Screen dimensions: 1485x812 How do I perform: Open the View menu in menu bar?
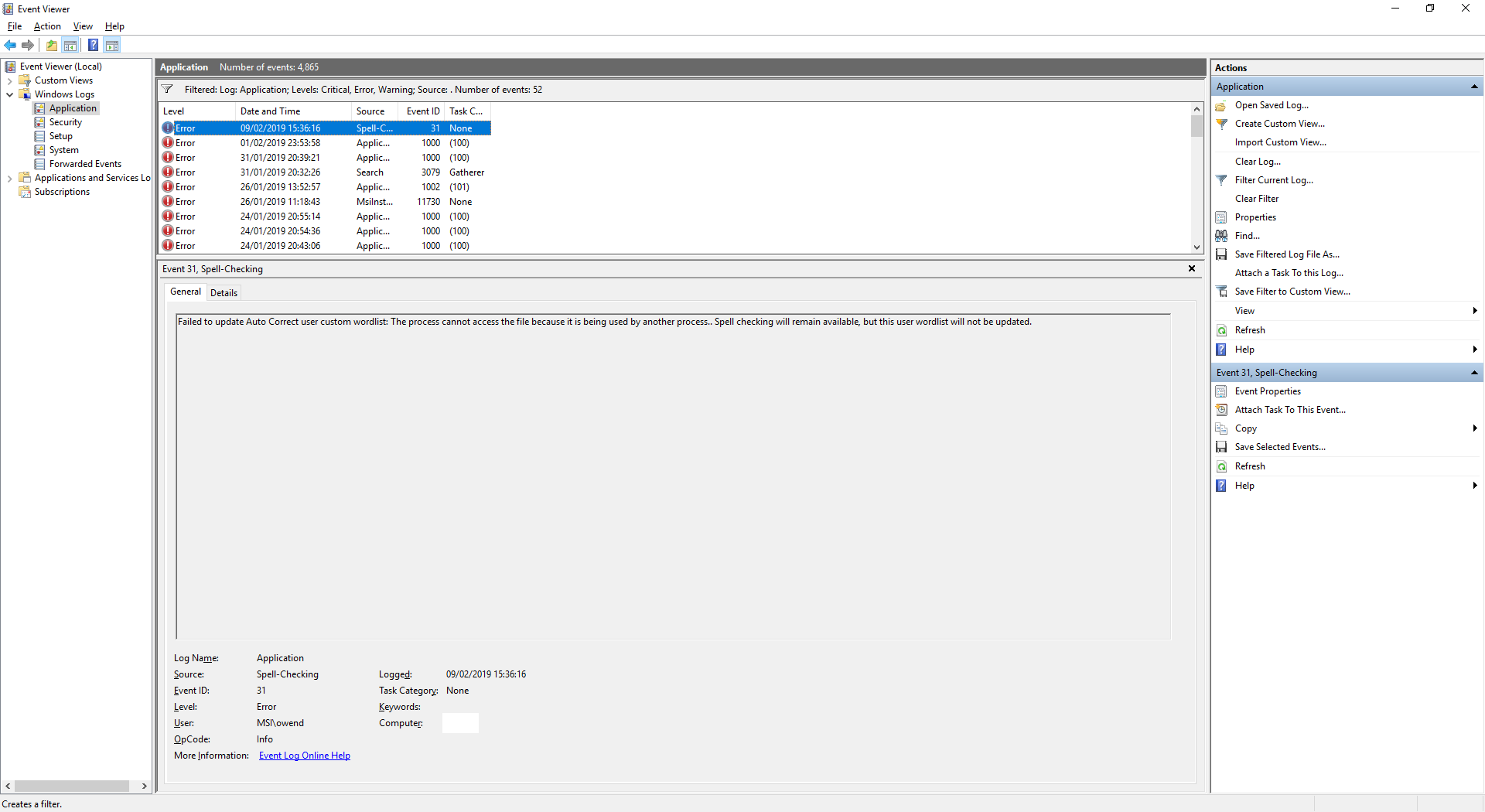coord(83,26)
